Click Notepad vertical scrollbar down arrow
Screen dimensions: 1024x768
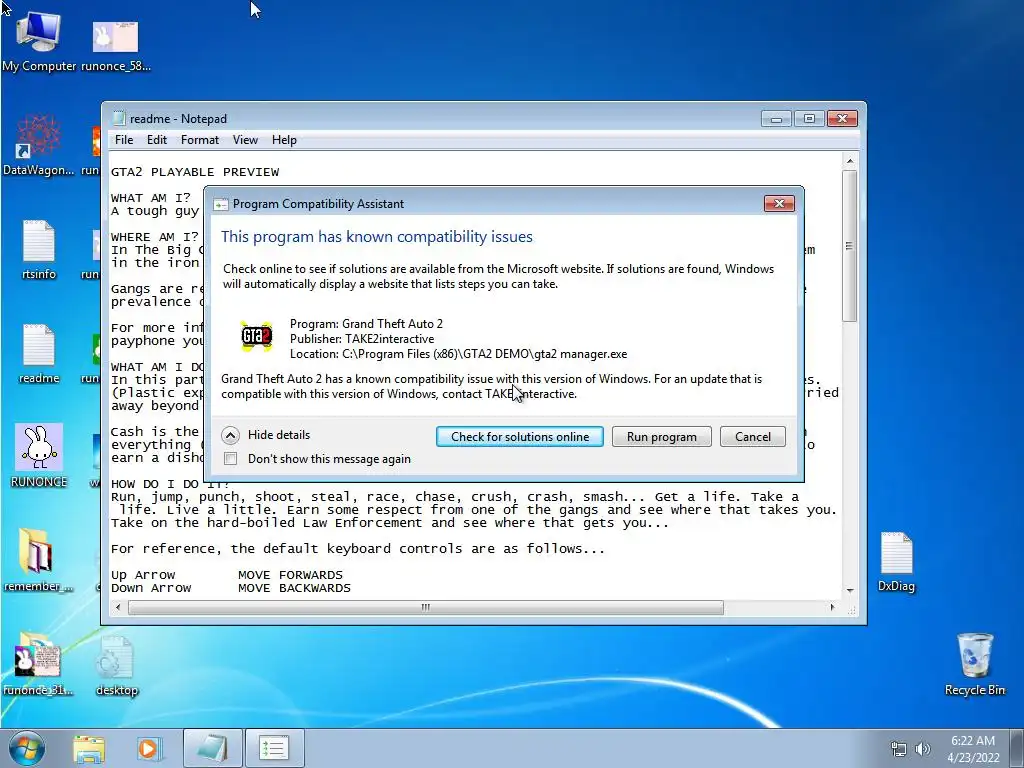(x=850, y=590)
